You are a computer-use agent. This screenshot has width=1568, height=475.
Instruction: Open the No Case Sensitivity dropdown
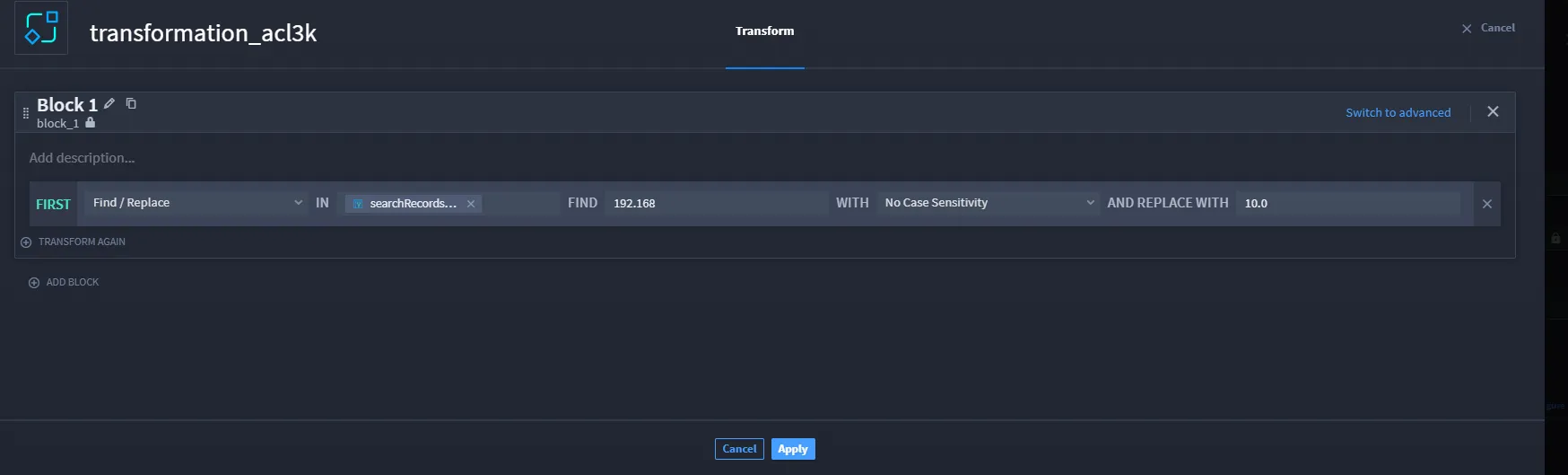(988, 203)
